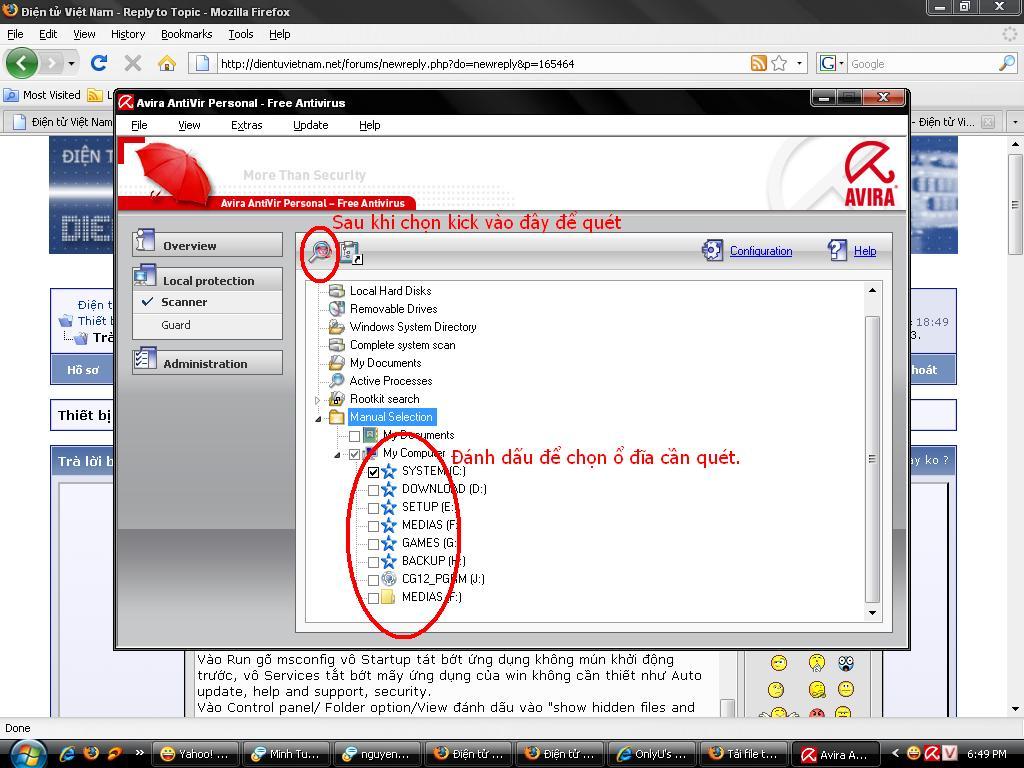The height and width of the screenshot is (768, 1024).
Task: Expand hidden system tray icons arrow
Action: point(895,754)
